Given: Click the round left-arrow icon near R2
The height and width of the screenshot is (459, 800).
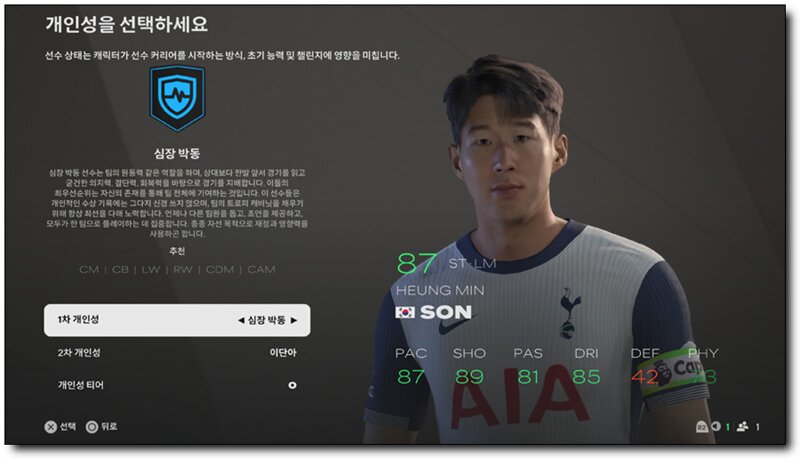Looking at the screenshot, I should point(716,426).
